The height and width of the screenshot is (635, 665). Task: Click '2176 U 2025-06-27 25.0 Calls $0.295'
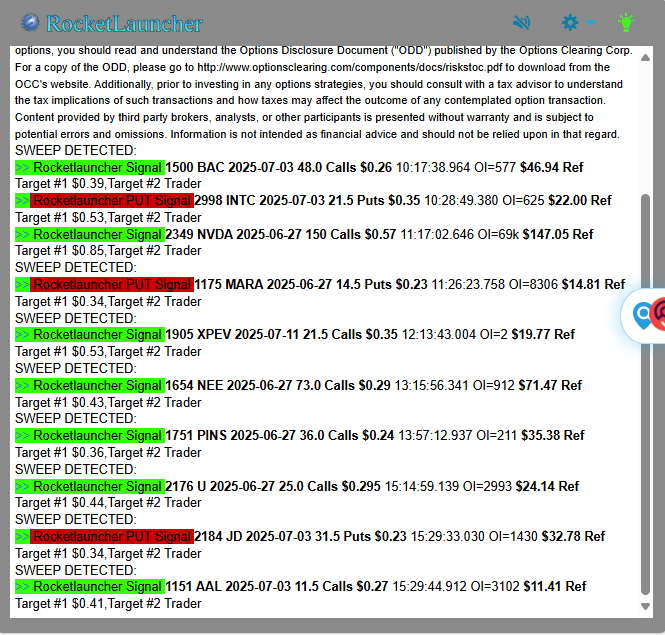click(x=273, y=487)
